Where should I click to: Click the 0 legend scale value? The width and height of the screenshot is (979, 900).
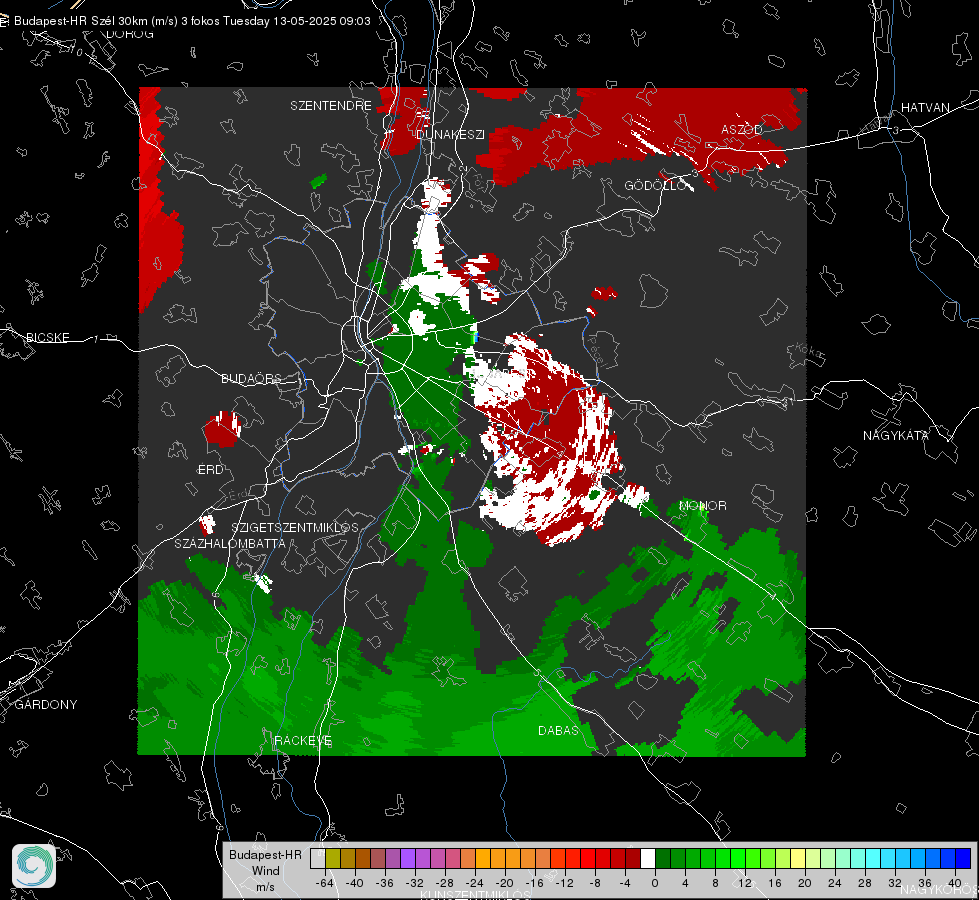point(654,883)
